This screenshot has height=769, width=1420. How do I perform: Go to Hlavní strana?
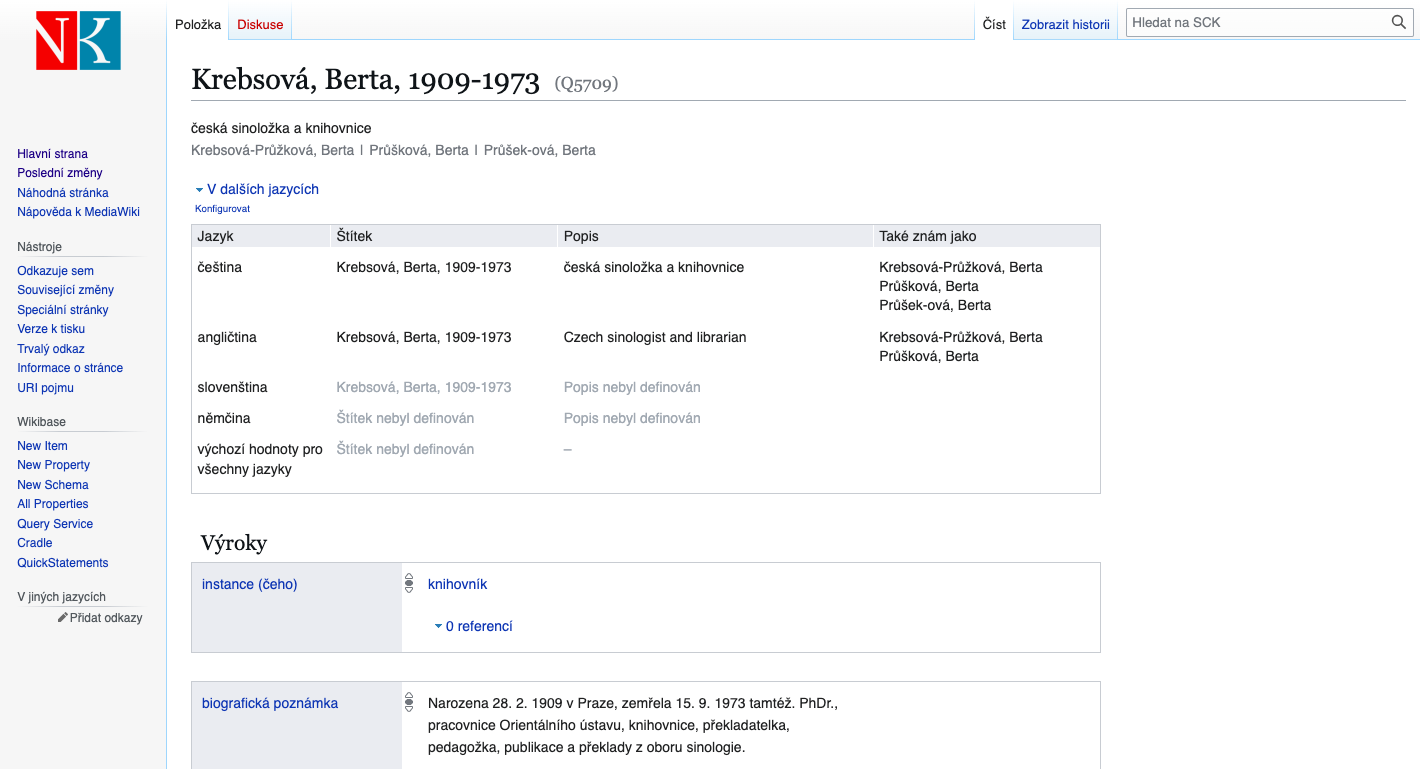click(52, 154)
